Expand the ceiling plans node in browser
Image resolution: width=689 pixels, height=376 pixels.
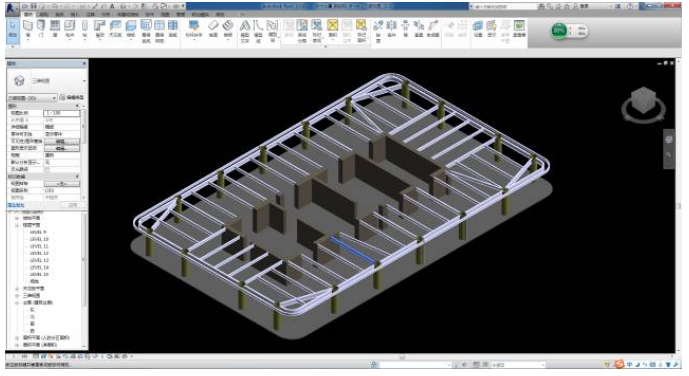[17, 289]
